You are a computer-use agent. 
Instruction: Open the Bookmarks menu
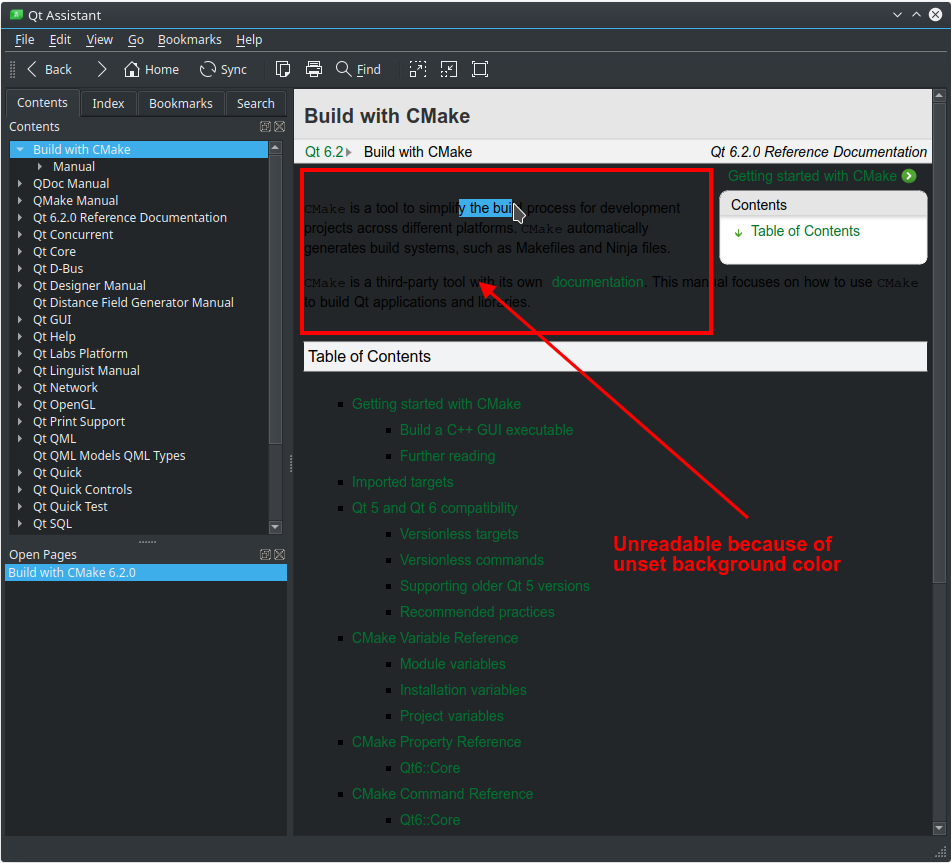pos(189,39)
